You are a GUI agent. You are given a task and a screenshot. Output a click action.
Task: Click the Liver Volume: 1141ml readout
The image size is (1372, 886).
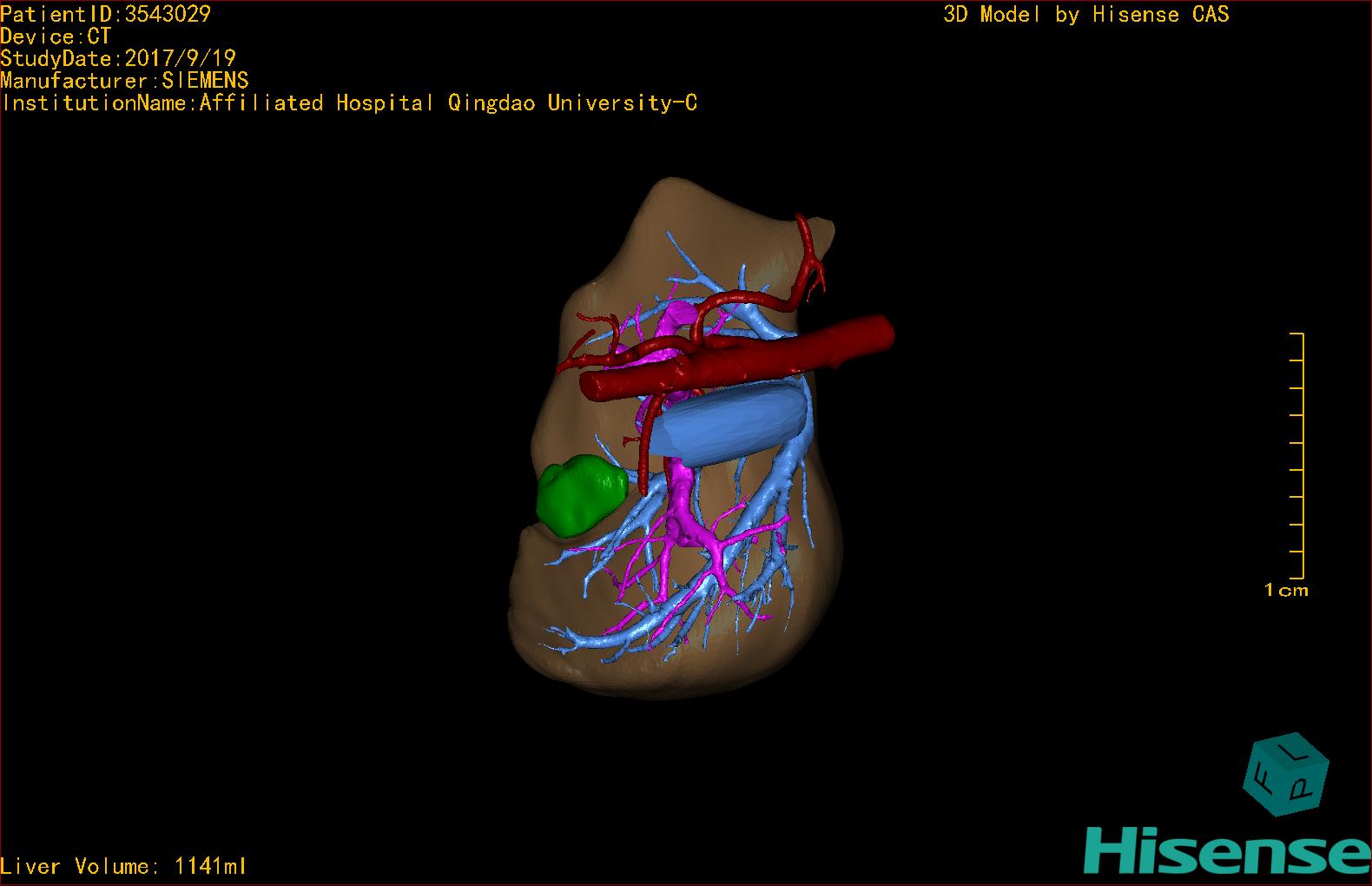click(x=123, y=866)
